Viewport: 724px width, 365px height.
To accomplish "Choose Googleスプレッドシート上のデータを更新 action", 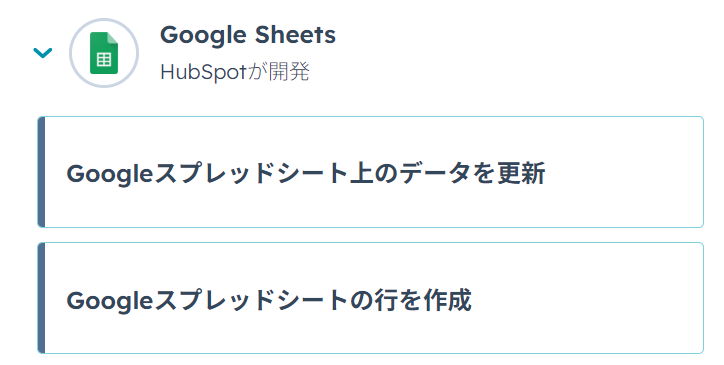I will tap(370, 172).
